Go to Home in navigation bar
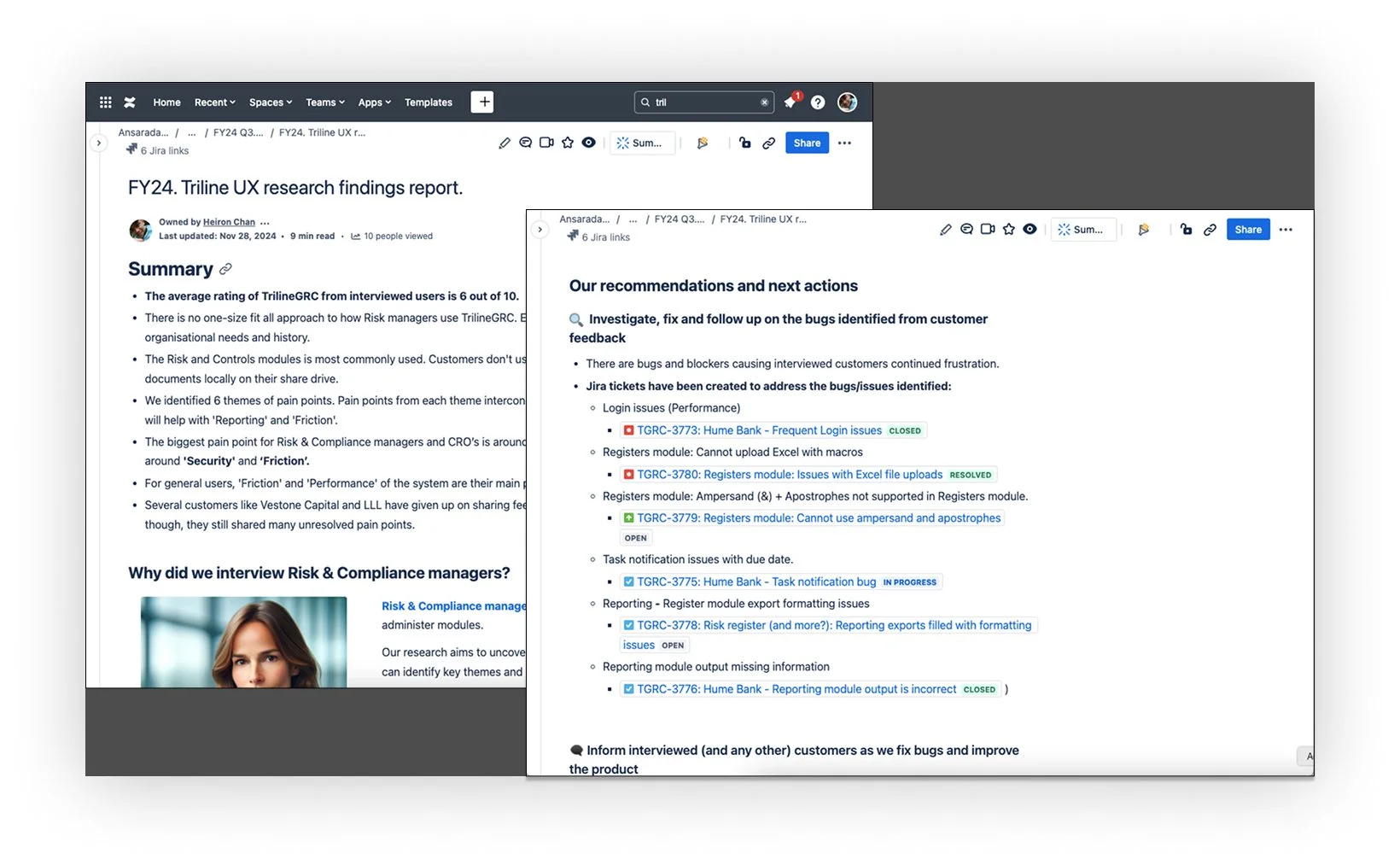1400x865 pixels. point(166,102)
